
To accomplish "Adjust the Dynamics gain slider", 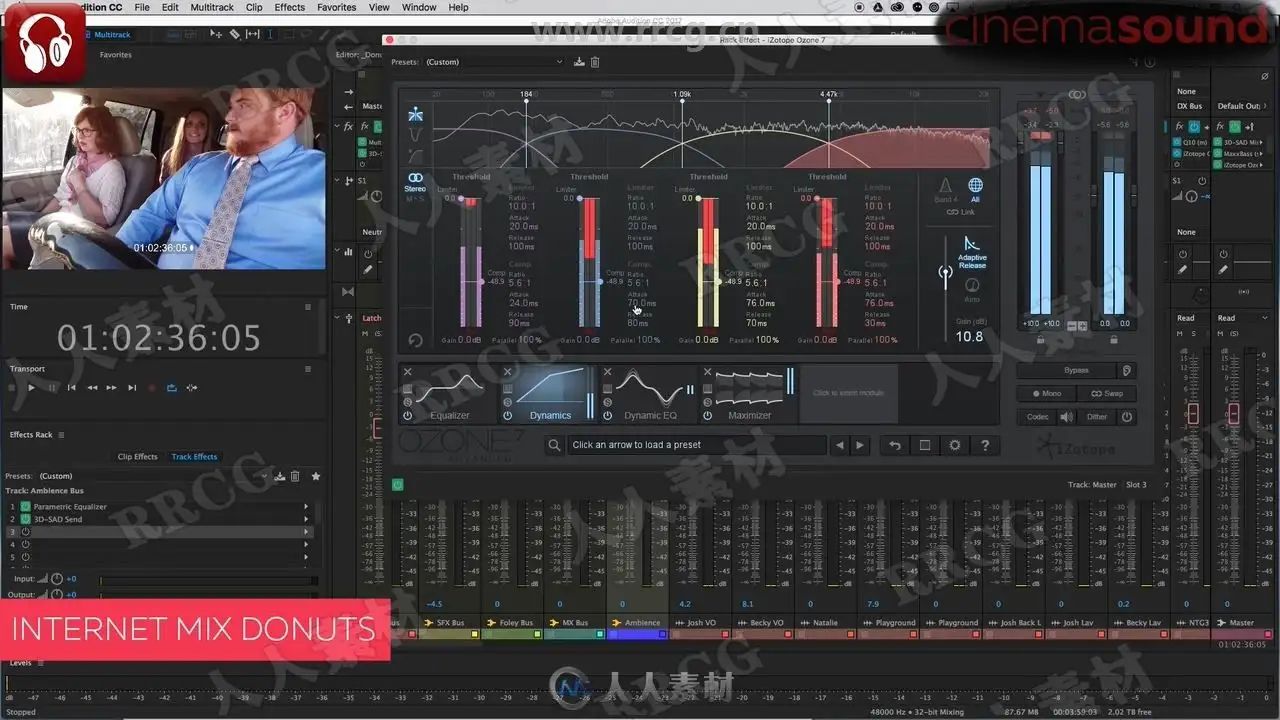I will pos(945,273).
